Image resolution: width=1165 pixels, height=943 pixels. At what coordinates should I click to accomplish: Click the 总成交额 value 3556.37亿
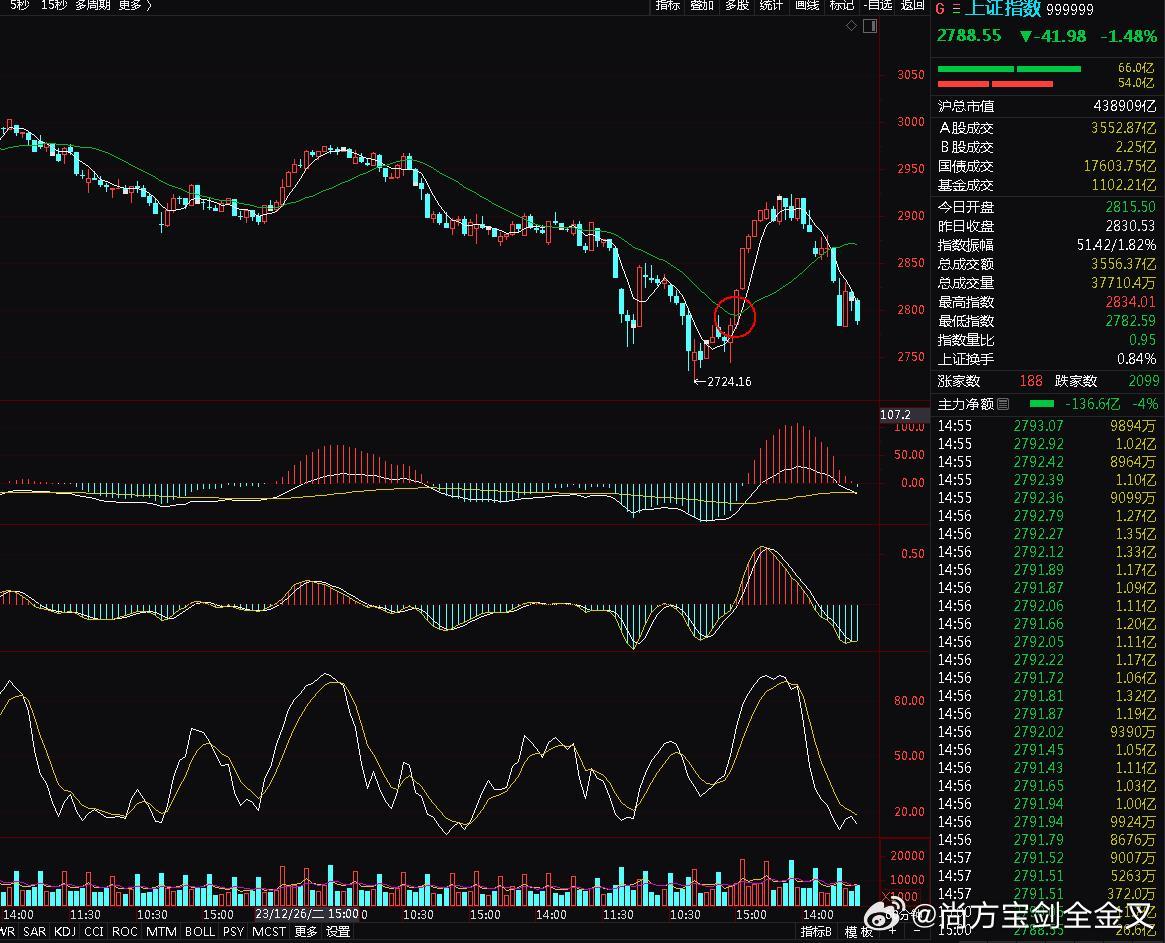pos(1123,264)
